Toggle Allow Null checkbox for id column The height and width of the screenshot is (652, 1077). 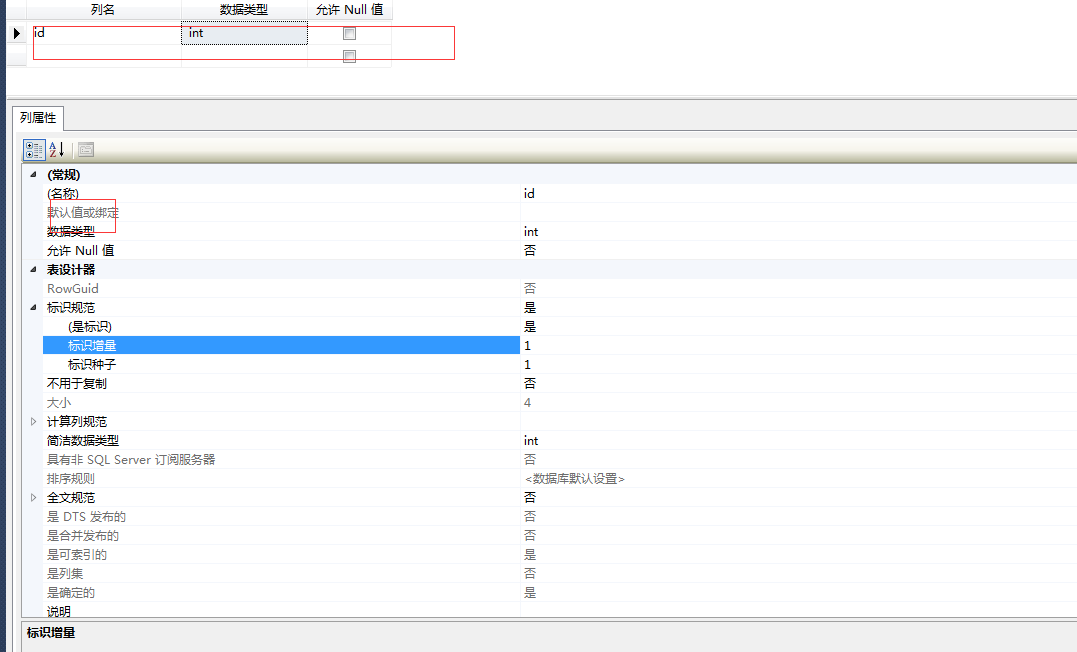350,34
